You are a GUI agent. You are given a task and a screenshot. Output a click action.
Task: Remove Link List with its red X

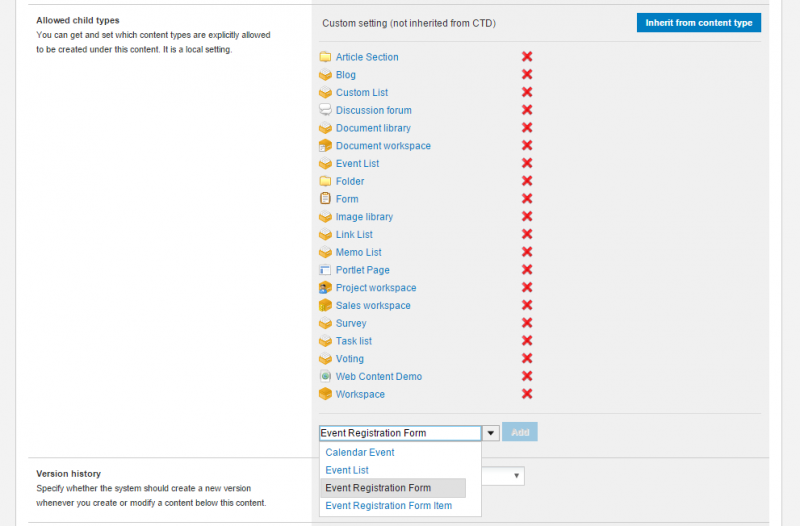point(527,234)
